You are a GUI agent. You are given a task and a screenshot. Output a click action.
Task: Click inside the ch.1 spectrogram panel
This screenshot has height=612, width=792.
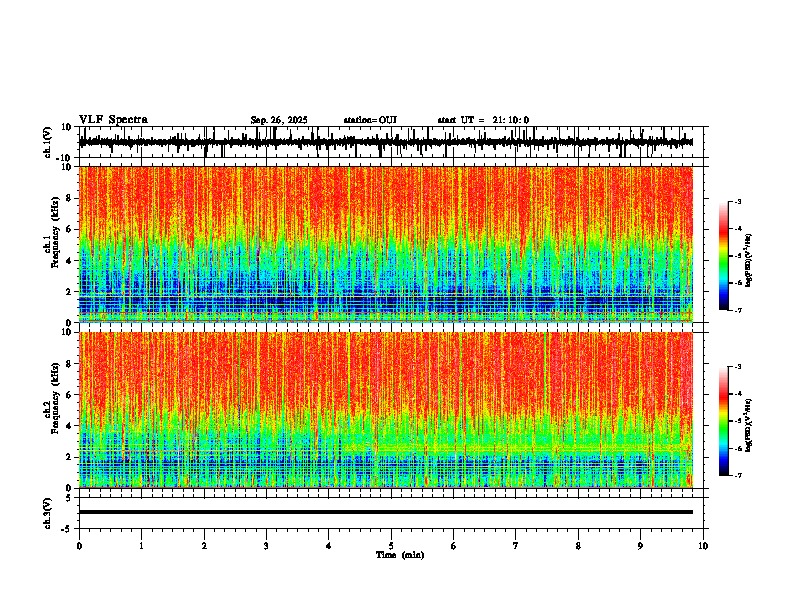[386, 244]
